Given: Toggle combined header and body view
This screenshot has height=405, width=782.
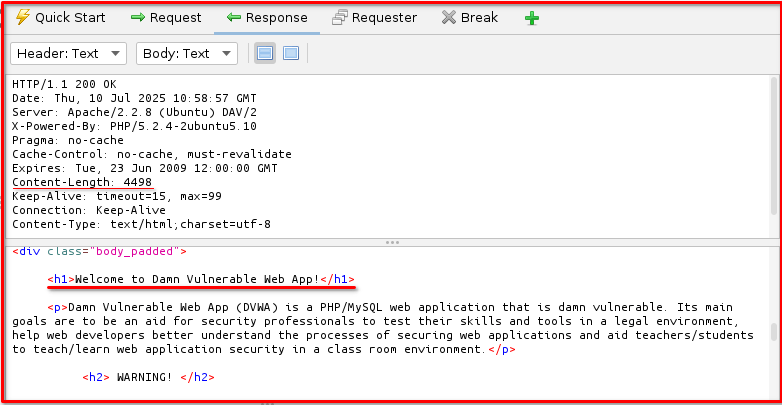Looking at the screenshot, I should [291, 53].
